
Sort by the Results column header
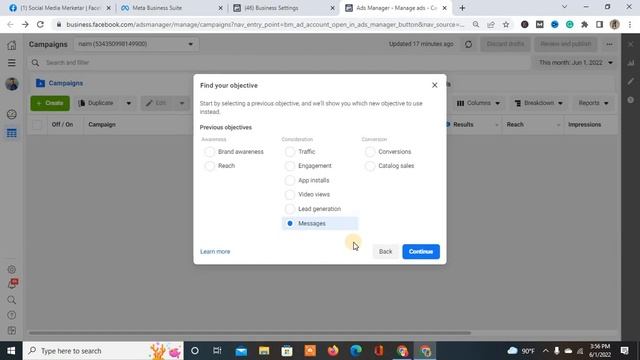tap(463, 124)
